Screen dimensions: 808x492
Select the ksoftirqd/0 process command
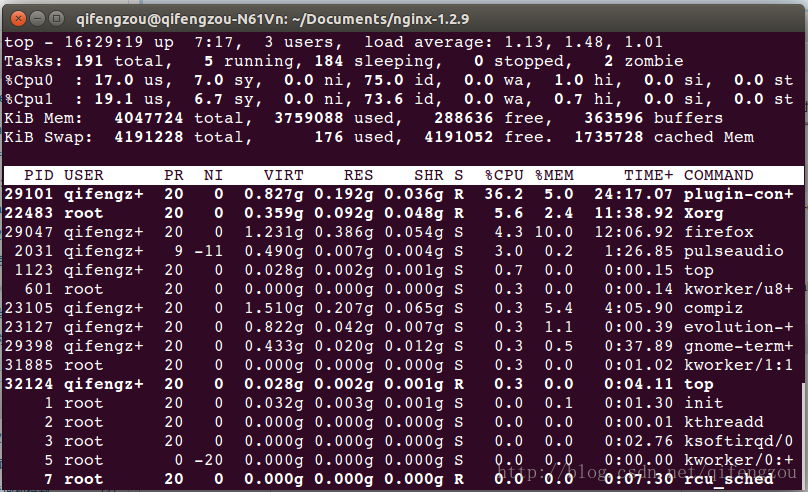point(738,442)
